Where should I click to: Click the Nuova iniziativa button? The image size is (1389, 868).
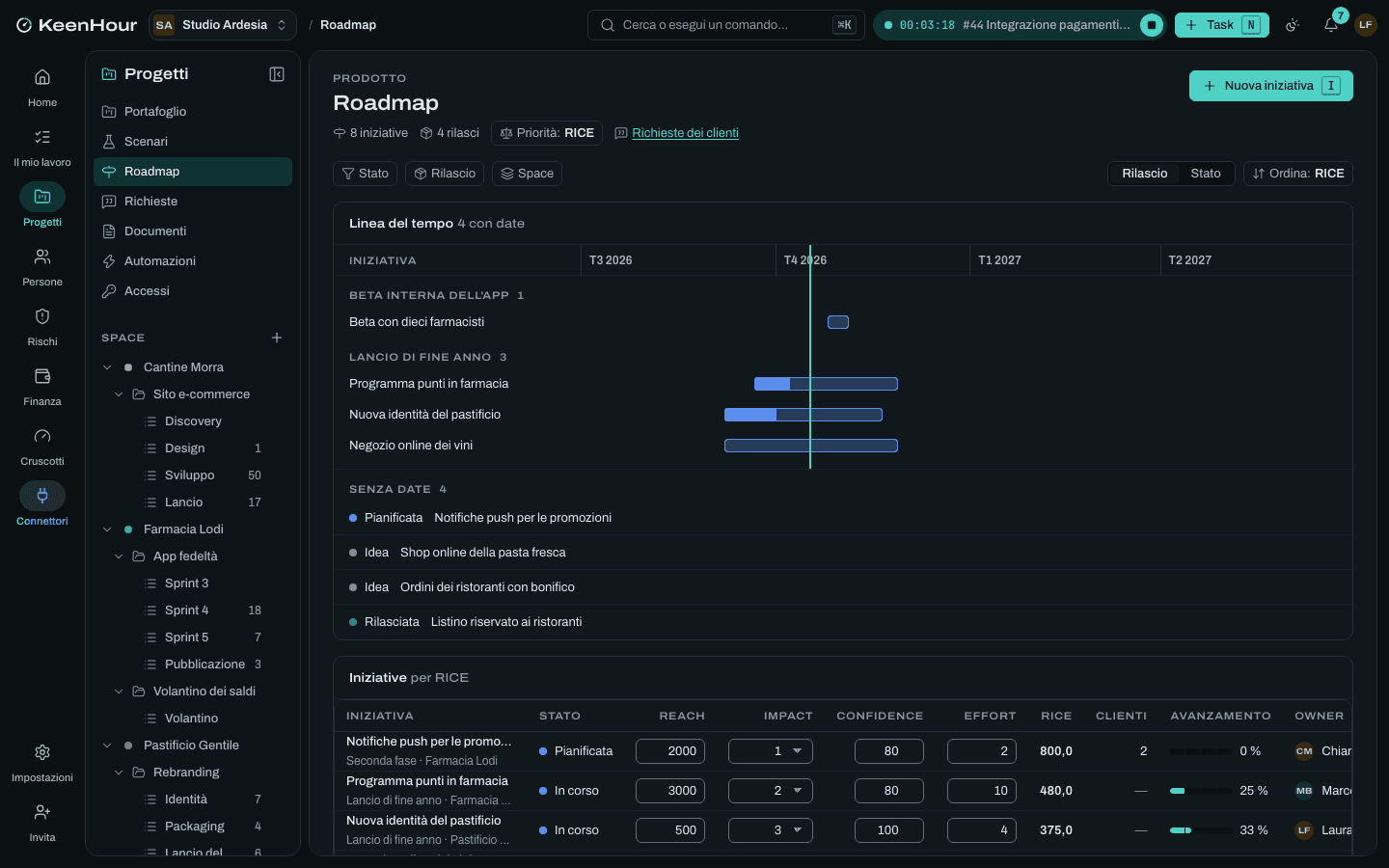coord(1270,86)
